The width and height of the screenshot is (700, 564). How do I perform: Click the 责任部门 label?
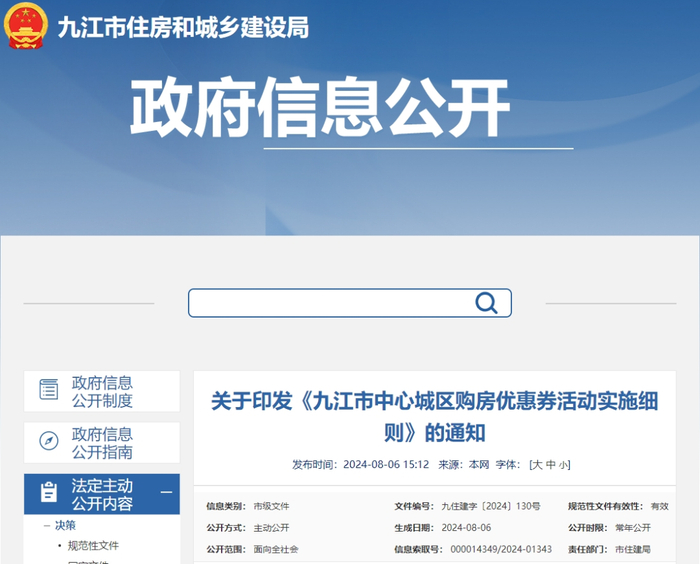[x=588, y=549]
